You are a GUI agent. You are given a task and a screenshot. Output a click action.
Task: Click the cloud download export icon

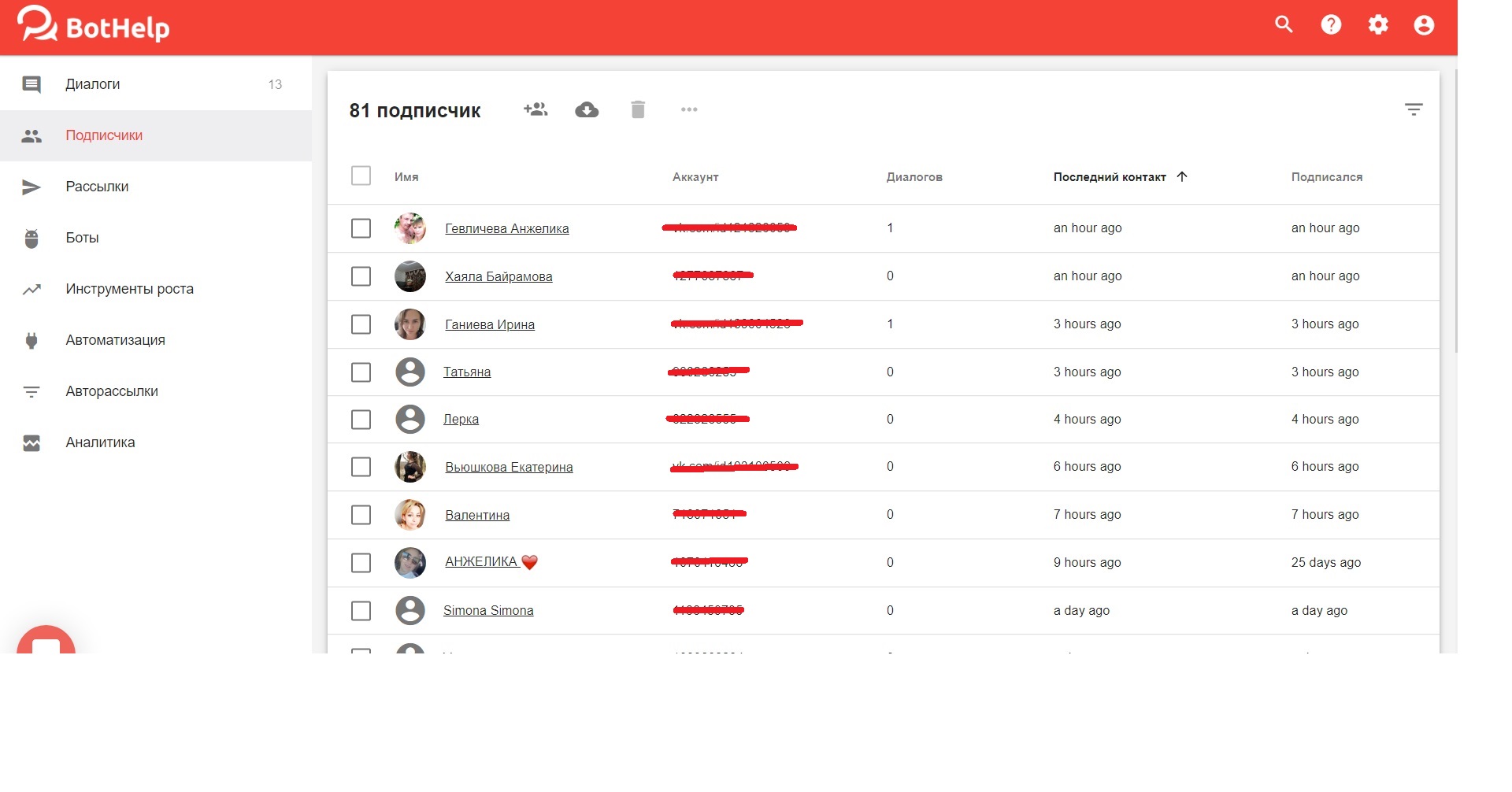tap(587, 109)
